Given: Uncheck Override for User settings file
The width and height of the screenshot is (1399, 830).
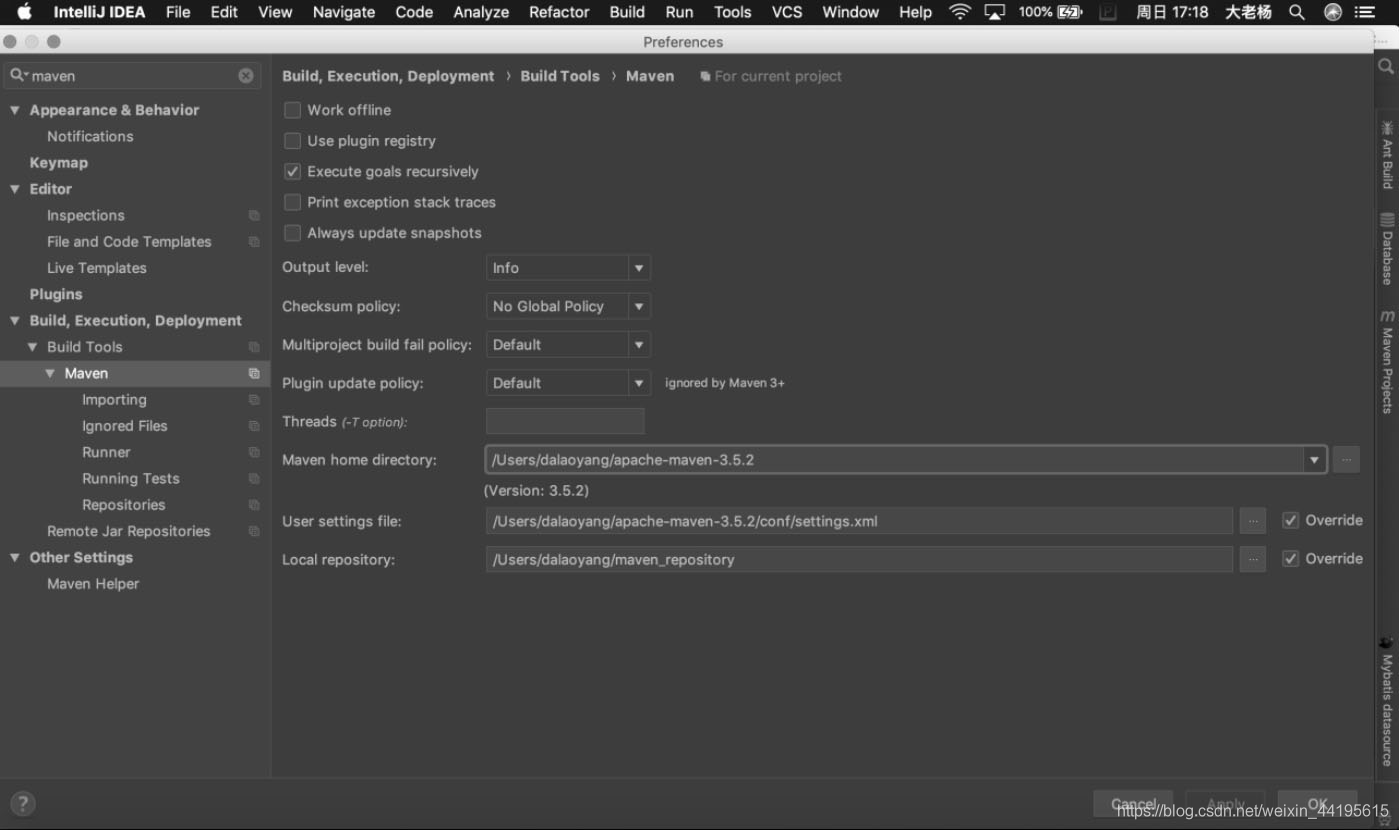Looking at the screenshot, I should coord(1290,520).
